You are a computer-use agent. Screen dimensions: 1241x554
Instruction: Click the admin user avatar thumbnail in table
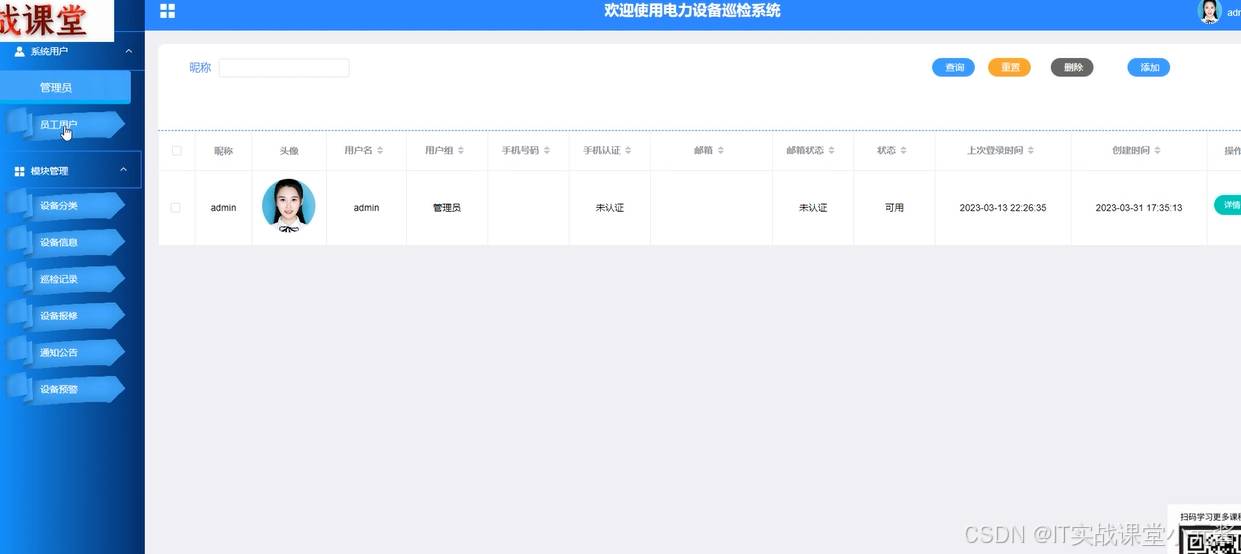[x=288, y=206]
